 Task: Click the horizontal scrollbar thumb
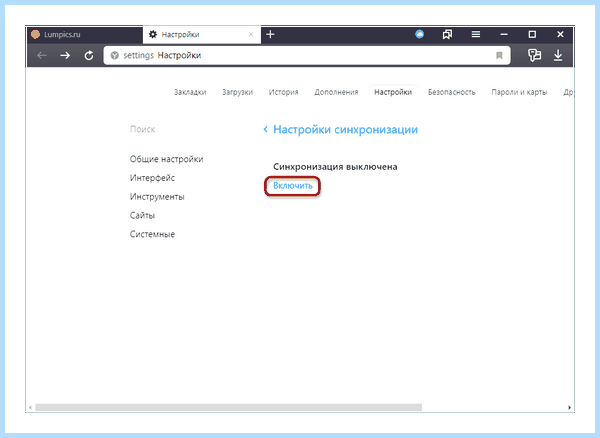(228, 407)
